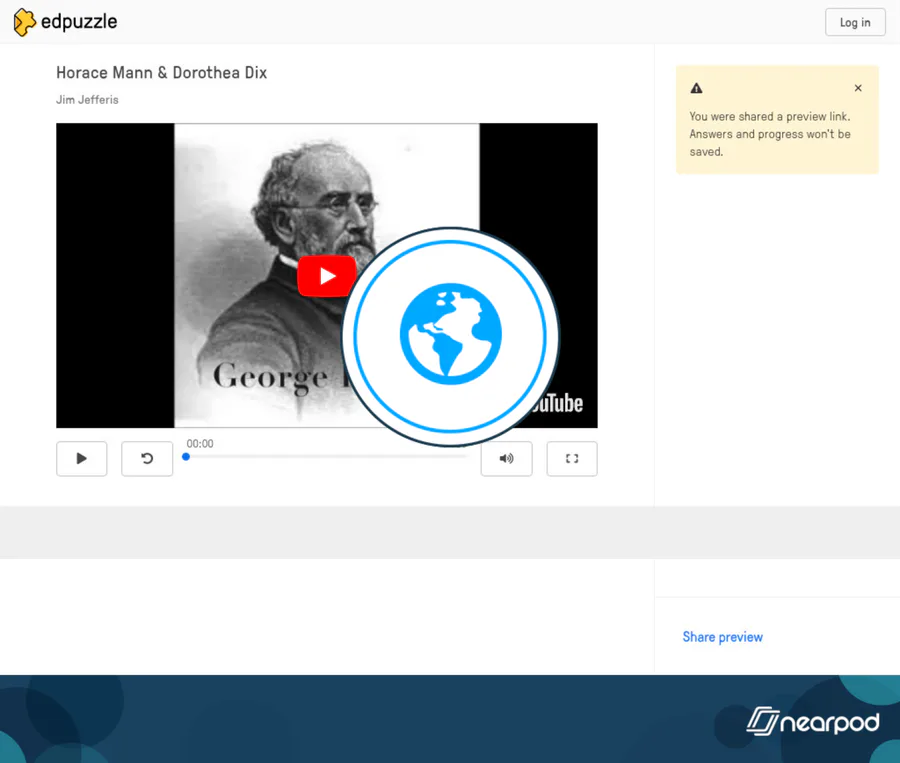This screenshot has height=763, width=900.
Task: Click the blue progress handle on timeline
Action: click(186, 457)
